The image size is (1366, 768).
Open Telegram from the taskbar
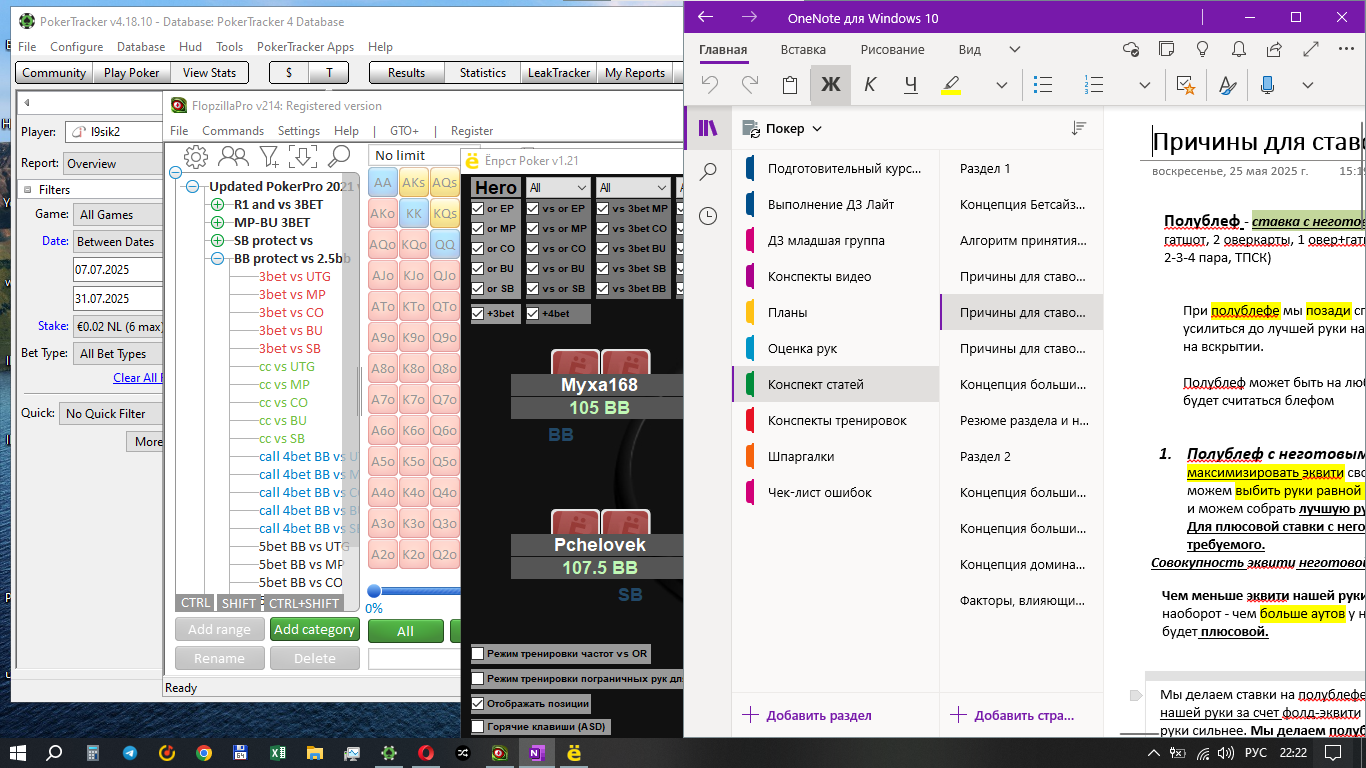pyautogui.click(x=130, y=753)
